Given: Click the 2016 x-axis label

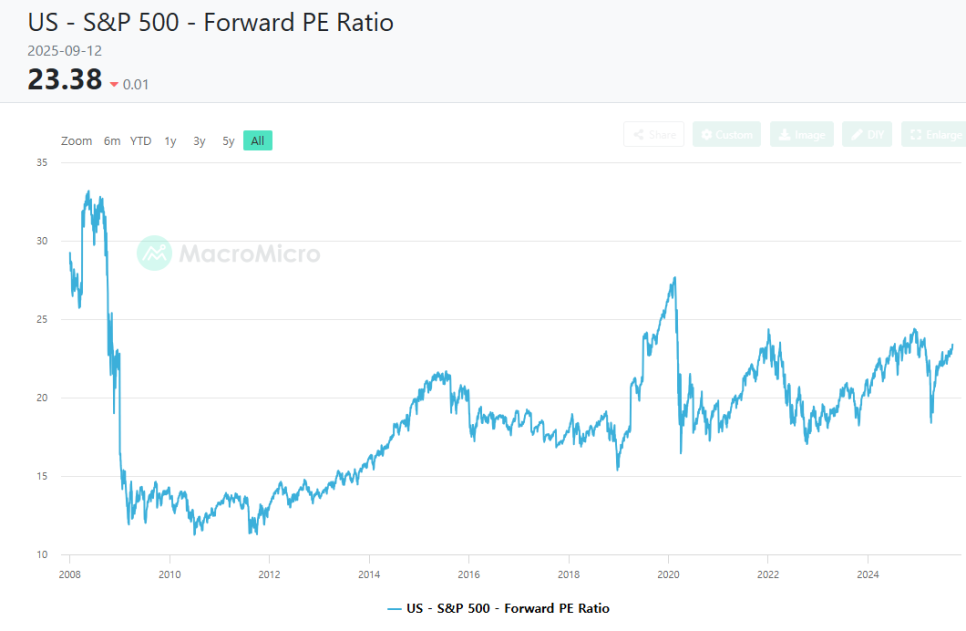Looking at the screenshot, I should click(469, 574).
